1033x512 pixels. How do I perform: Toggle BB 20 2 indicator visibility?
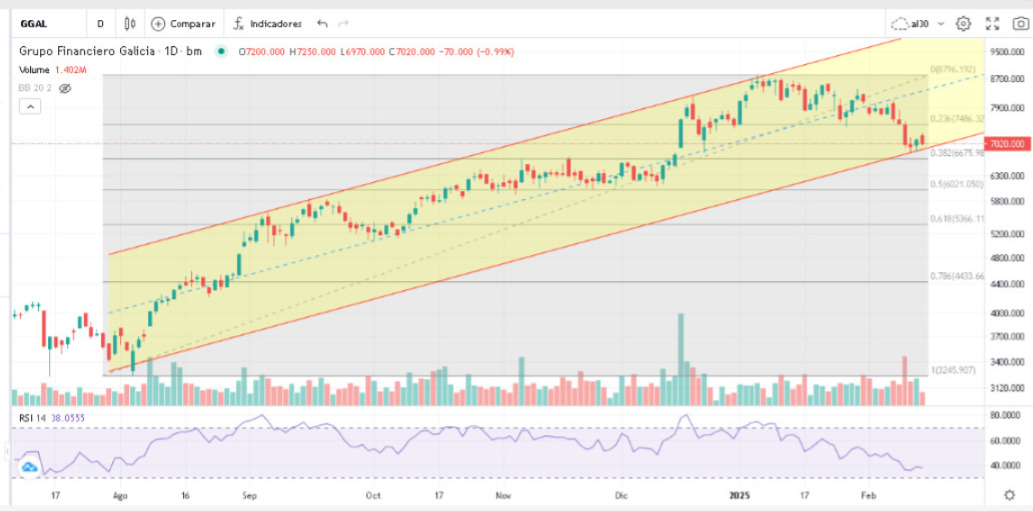click(65, 88)
